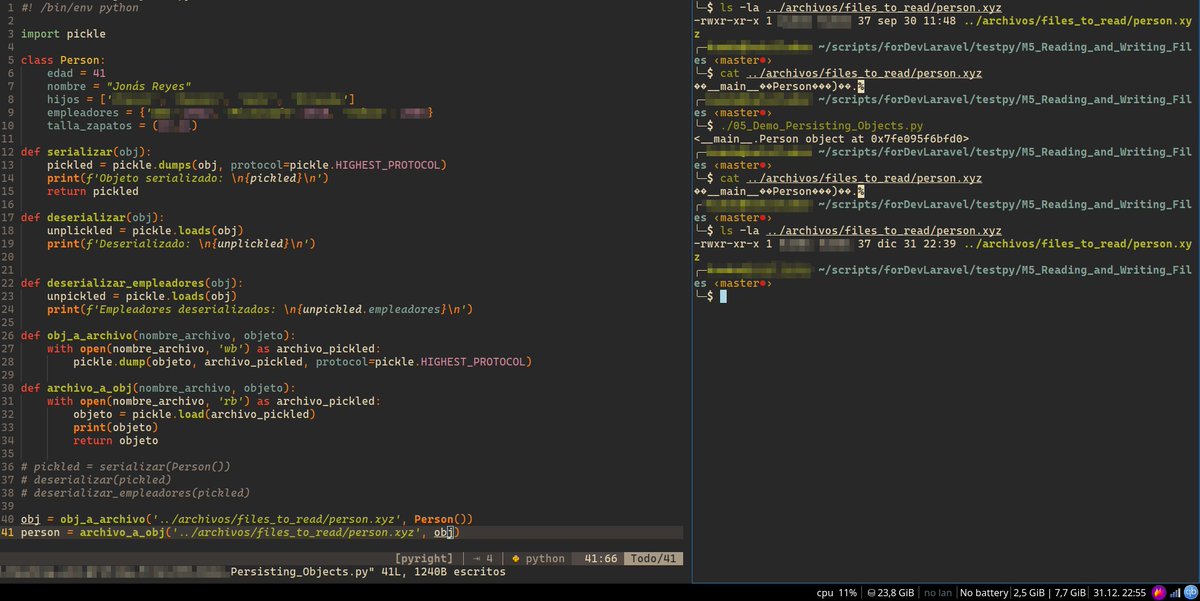Screen dimensions: 1200x601
Task: Click 'def deserializar(obj):' definition
Action: pos(93,216)
